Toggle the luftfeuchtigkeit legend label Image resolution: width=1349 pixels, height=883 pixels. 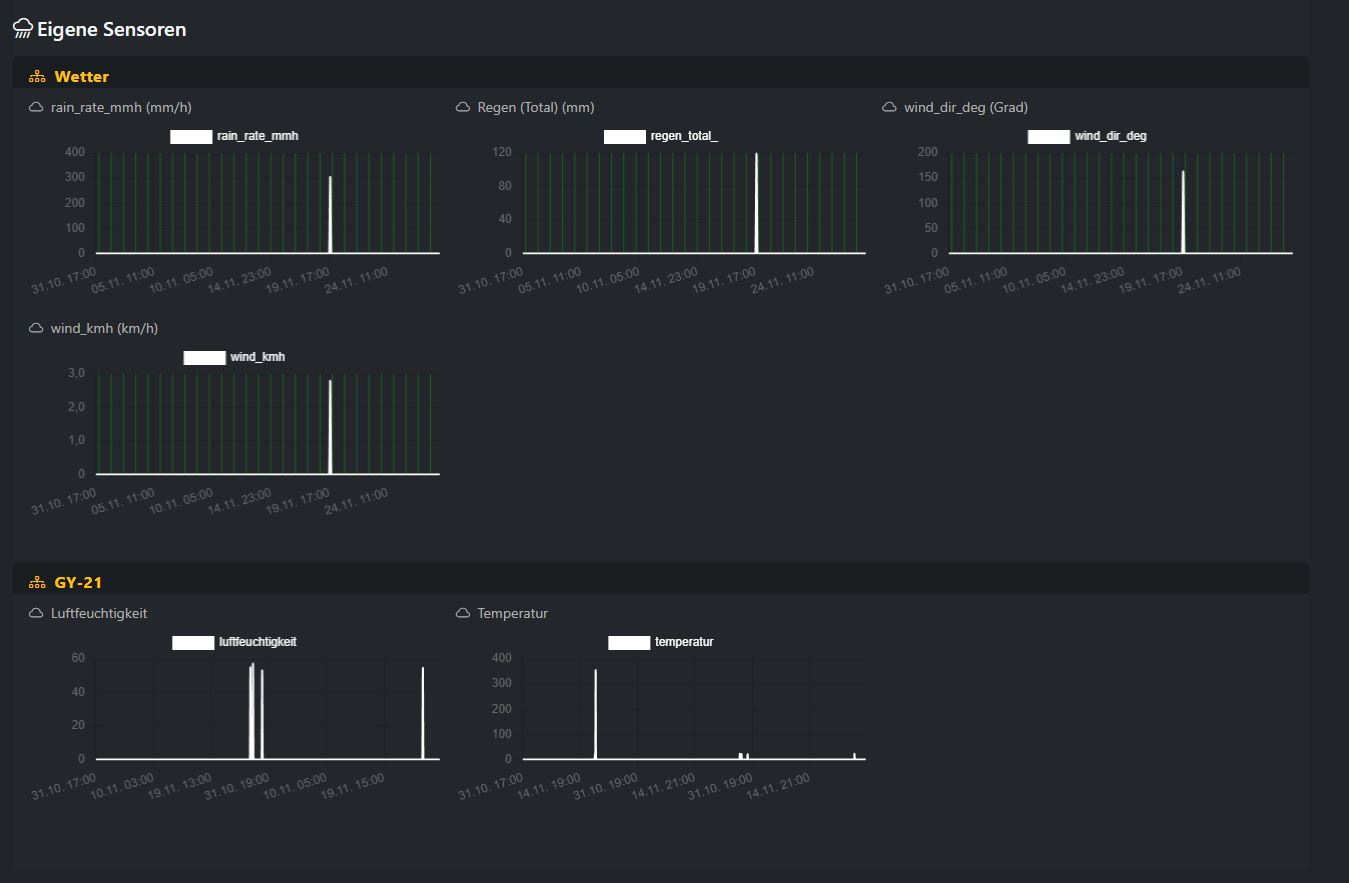(x=257, y=642)
